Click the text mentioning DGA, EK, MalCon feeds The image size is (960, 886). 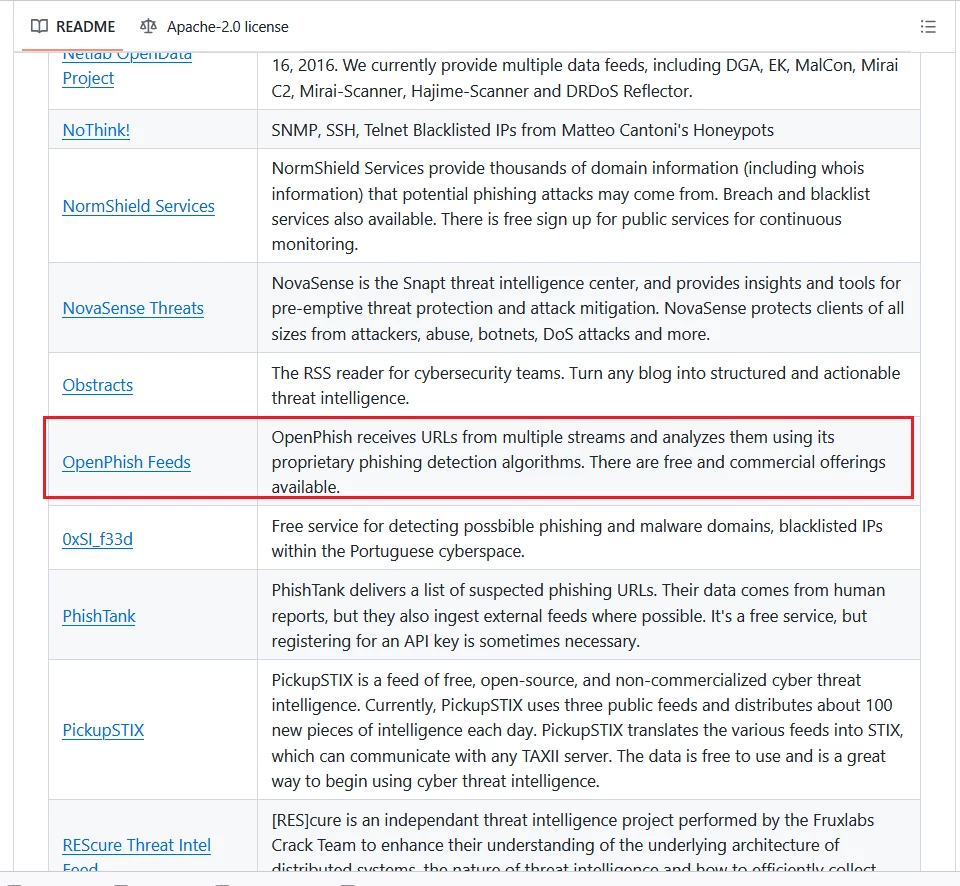coord(585,78)
